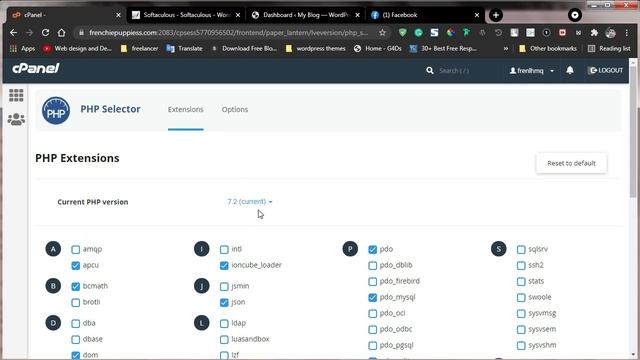This screenshot has width=640, height=360.
Task: Uncheck the pdo_mysql extension
Action: [373, 298]
